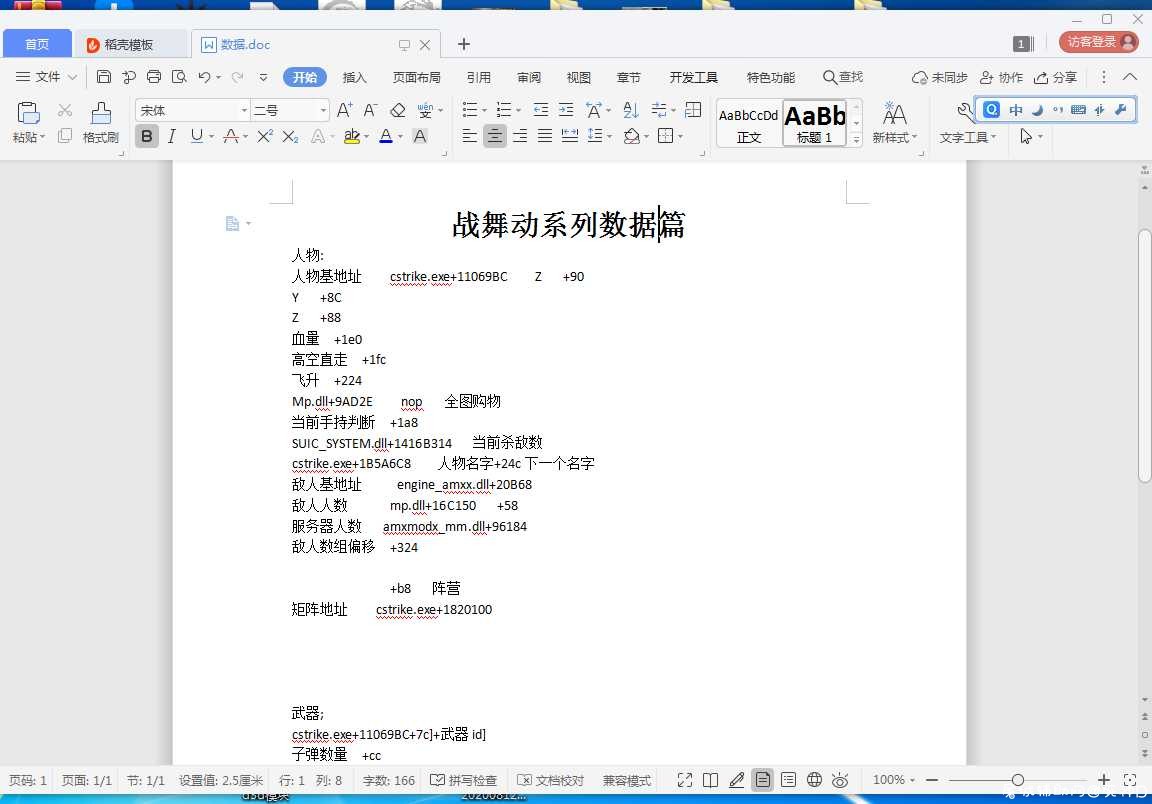Switch to the 插入 Insert tab
The image size is (1152, 804).
tap(354, 77)
